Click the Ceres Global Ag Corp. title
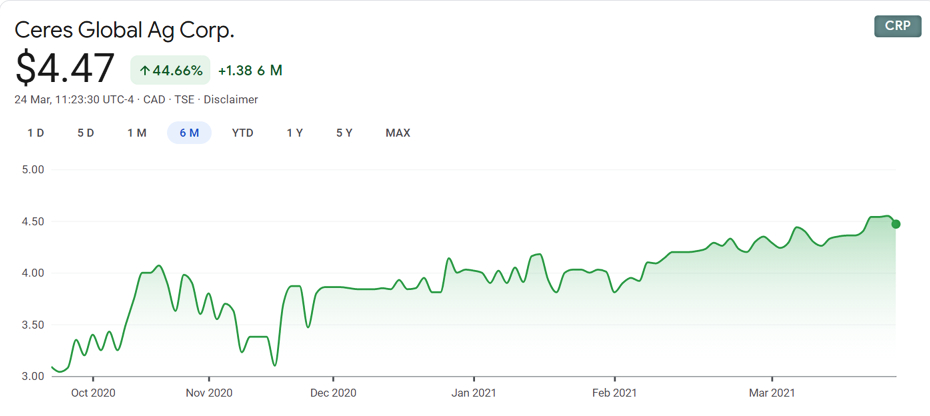Viewport: 930px width, 416px height. click(x=125, y=30)
